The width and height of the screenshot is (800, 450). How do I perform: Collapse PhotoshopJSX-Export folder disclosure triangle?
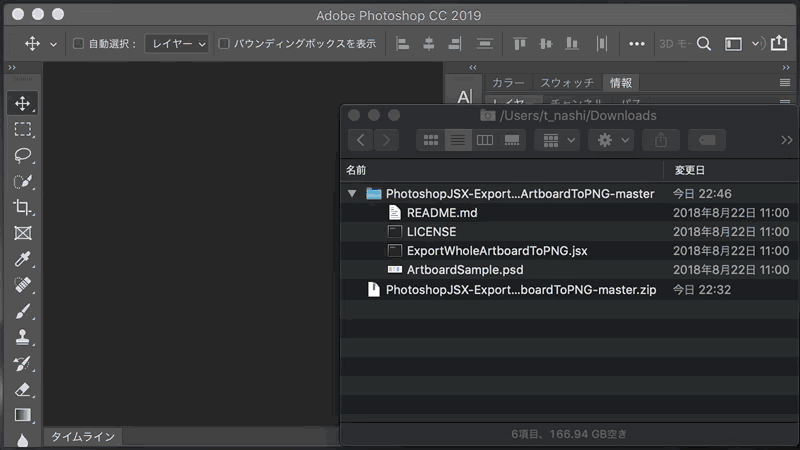point(352,193)
